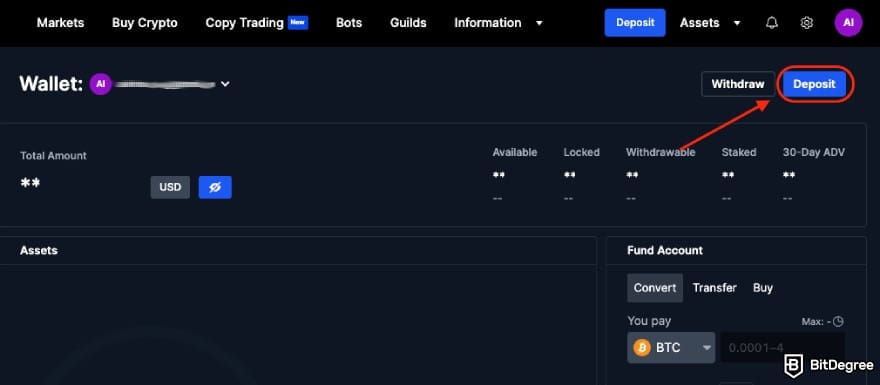Click the wallet Deposit button beside Withdraw
The height and width of the screenshot is (385, 880).
click(814, 84)
